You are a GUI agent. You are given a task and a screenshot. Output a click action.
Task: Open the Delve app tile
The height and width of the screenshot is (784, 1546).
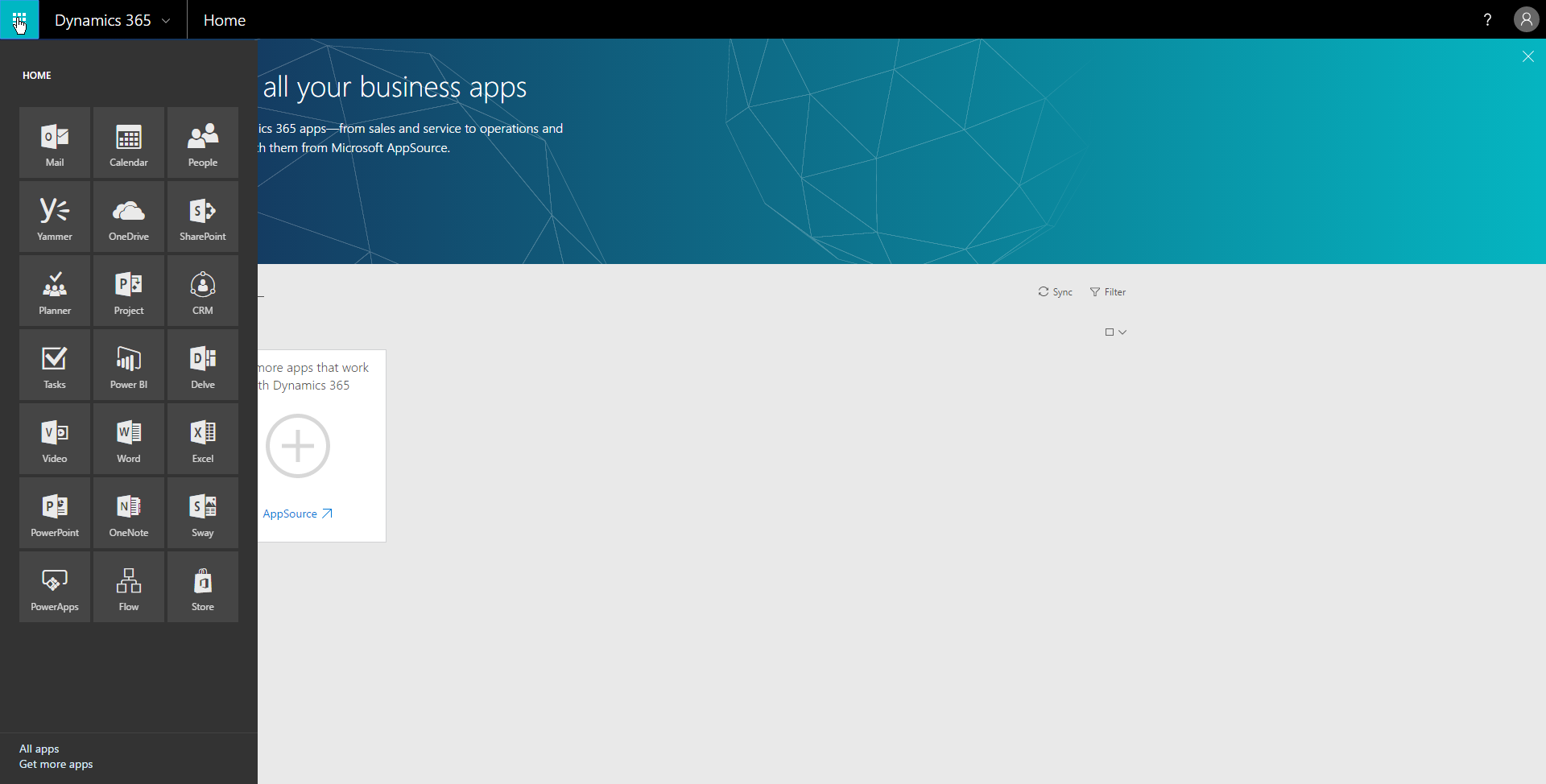(x=203, y=365)
